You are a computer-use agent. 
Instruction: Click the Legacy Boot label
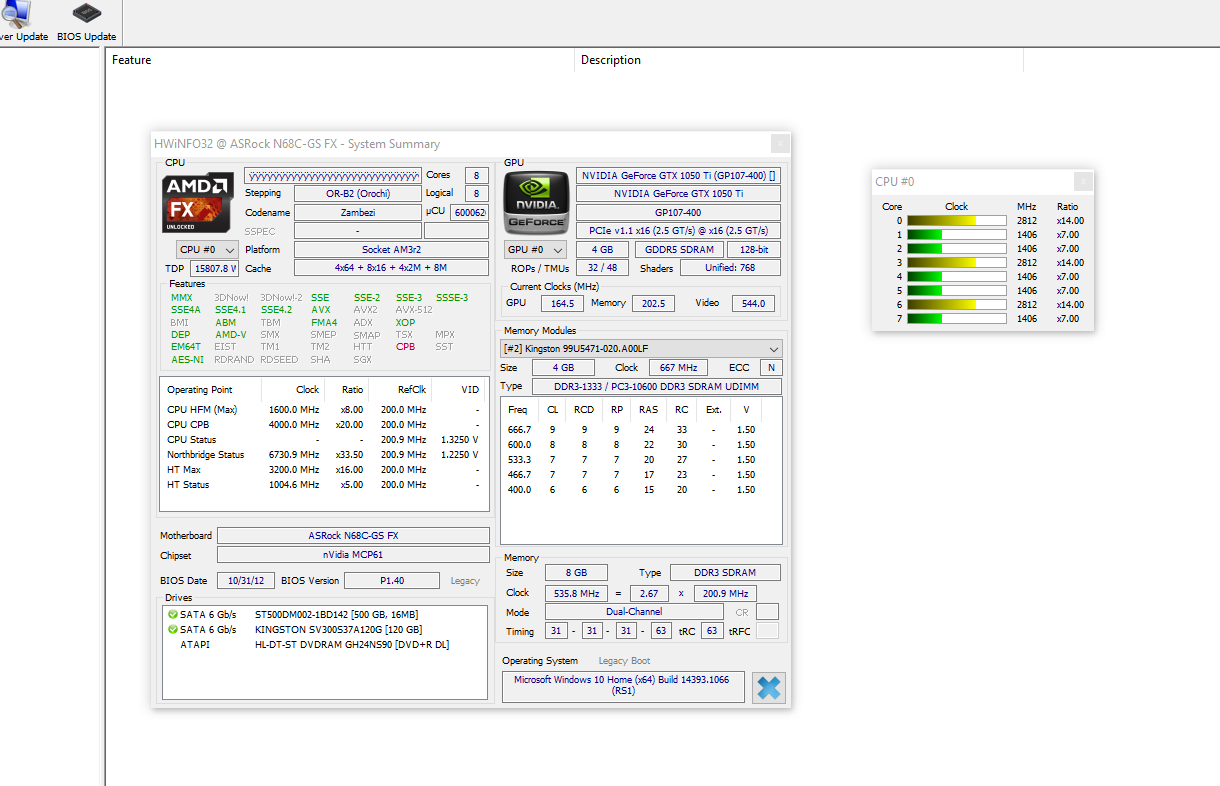click(624, 661)
